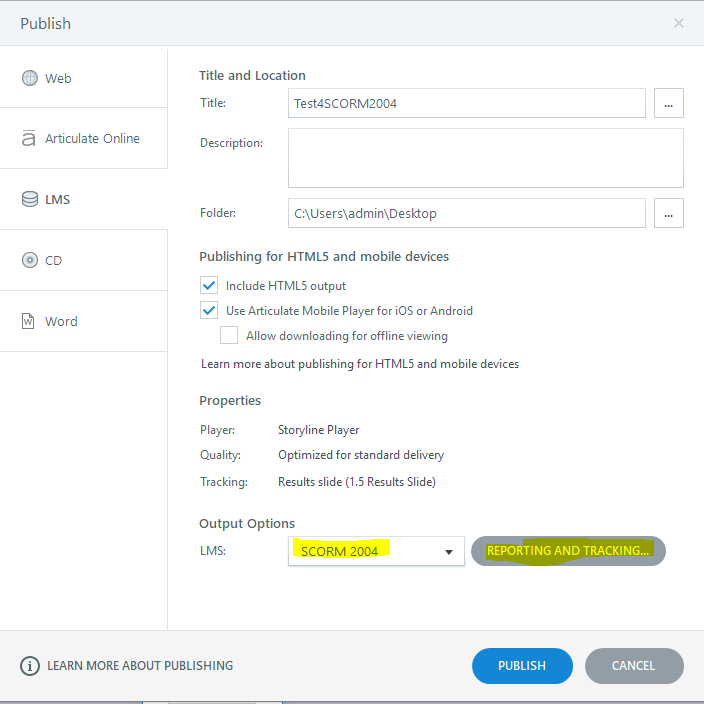Browse for folder using ellipsis button
704x704 pixels.
(x=669, y=213)
